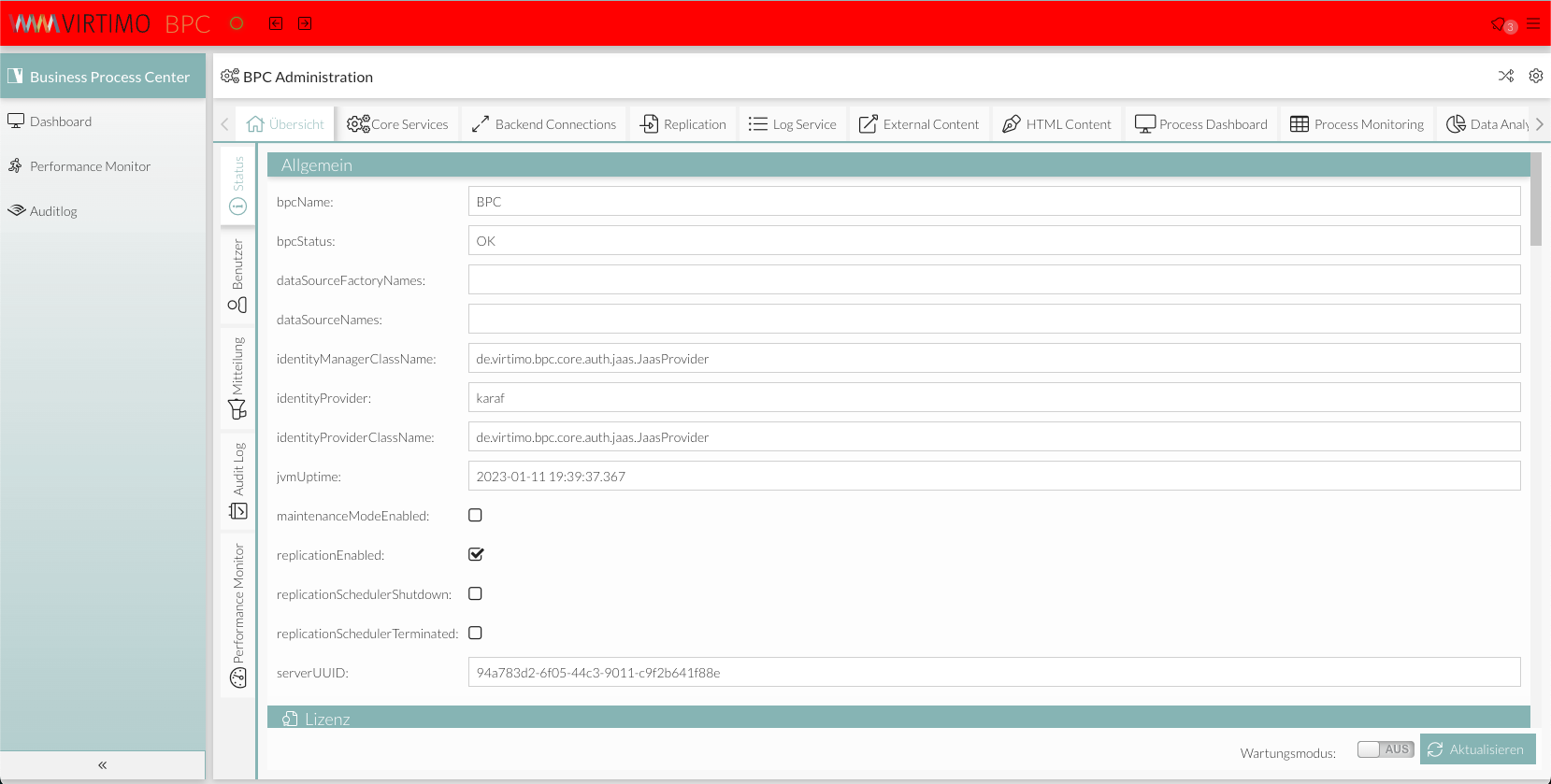The height and width of the screenshot is (784, 1551).
Task: Open settings gear in BPC Administration header
Action: pyautogui.click(x=1535, y=76)
